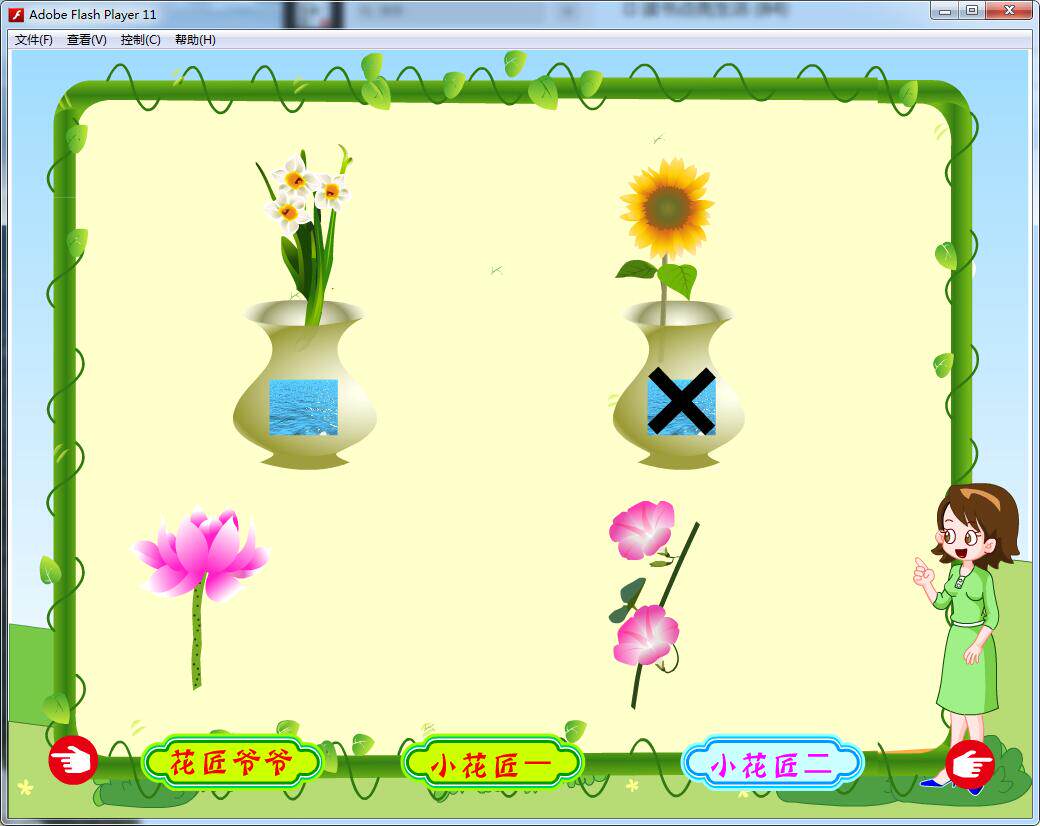The image size is (1040, 826).
Task: Open the 控制(C) menu
Action: coord(141,40)
